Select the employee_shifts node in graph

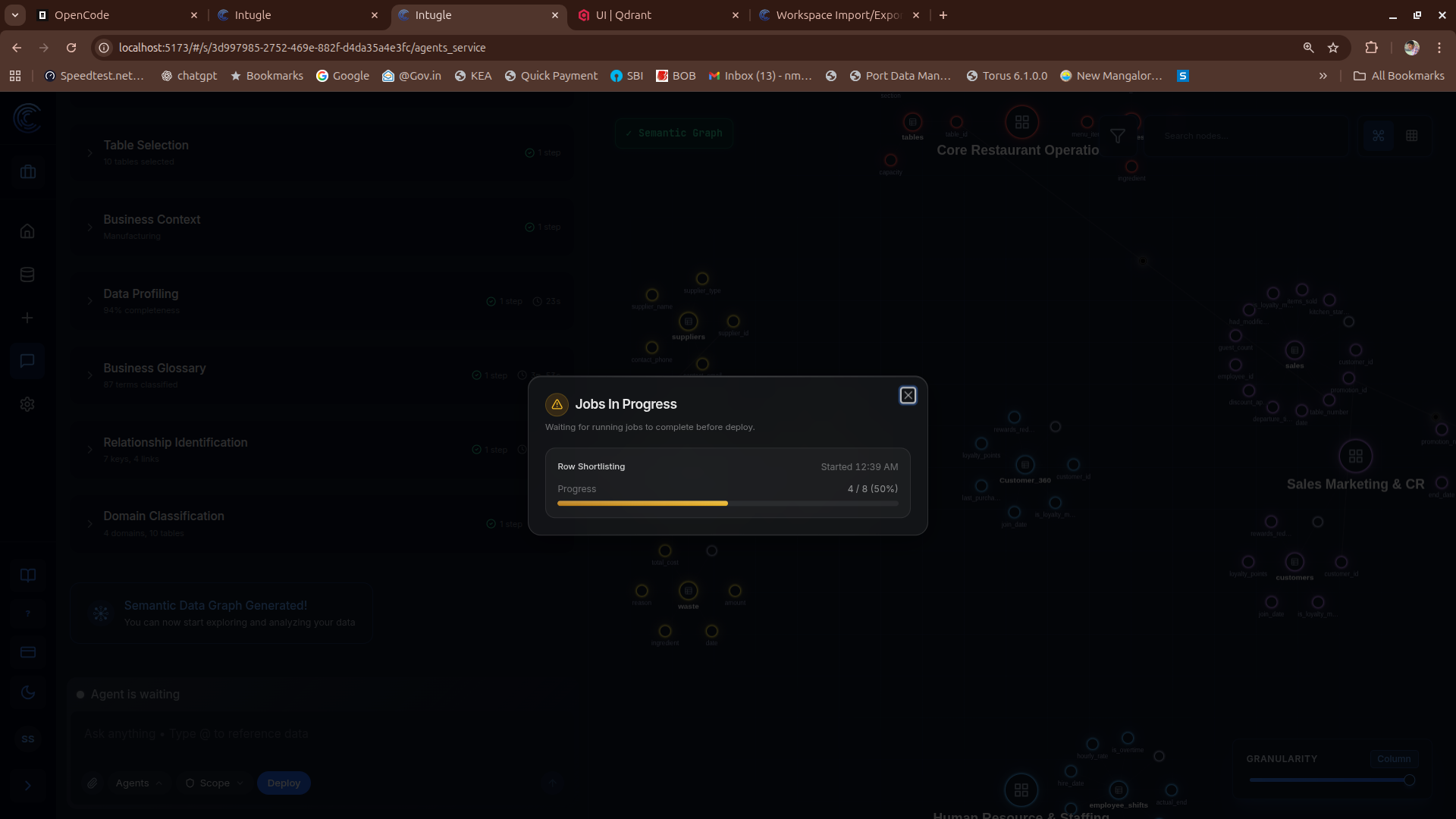pyautogui.click(x=1119, y=790)
